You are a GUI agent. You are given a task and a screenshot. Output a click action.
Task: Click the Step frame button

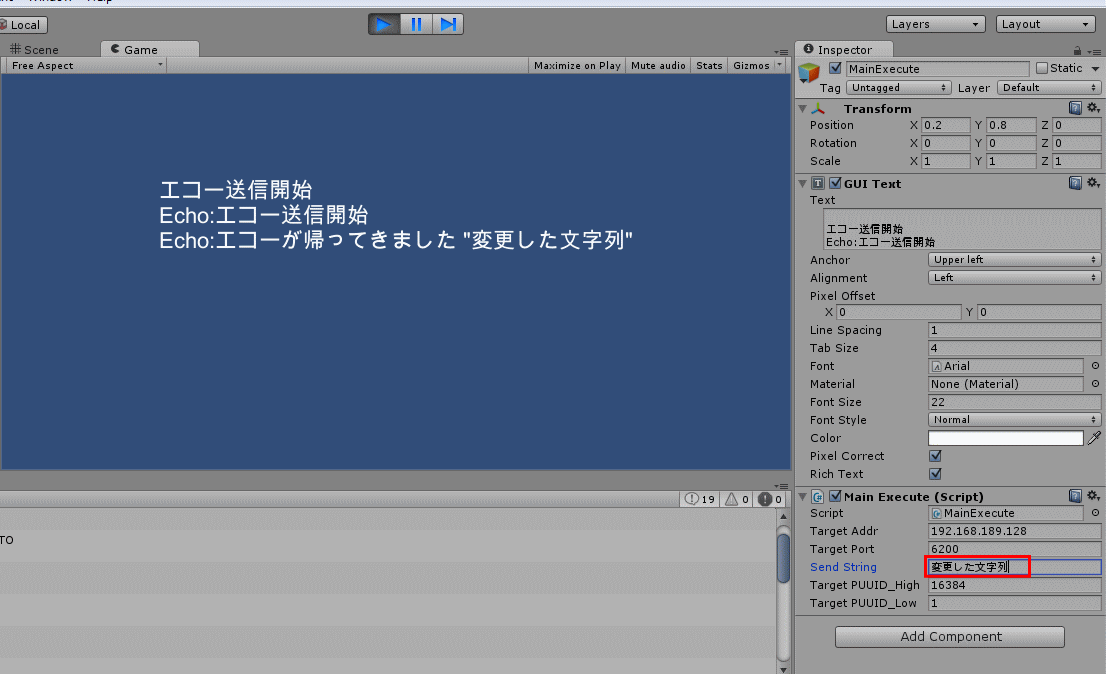tap(447, 24)
